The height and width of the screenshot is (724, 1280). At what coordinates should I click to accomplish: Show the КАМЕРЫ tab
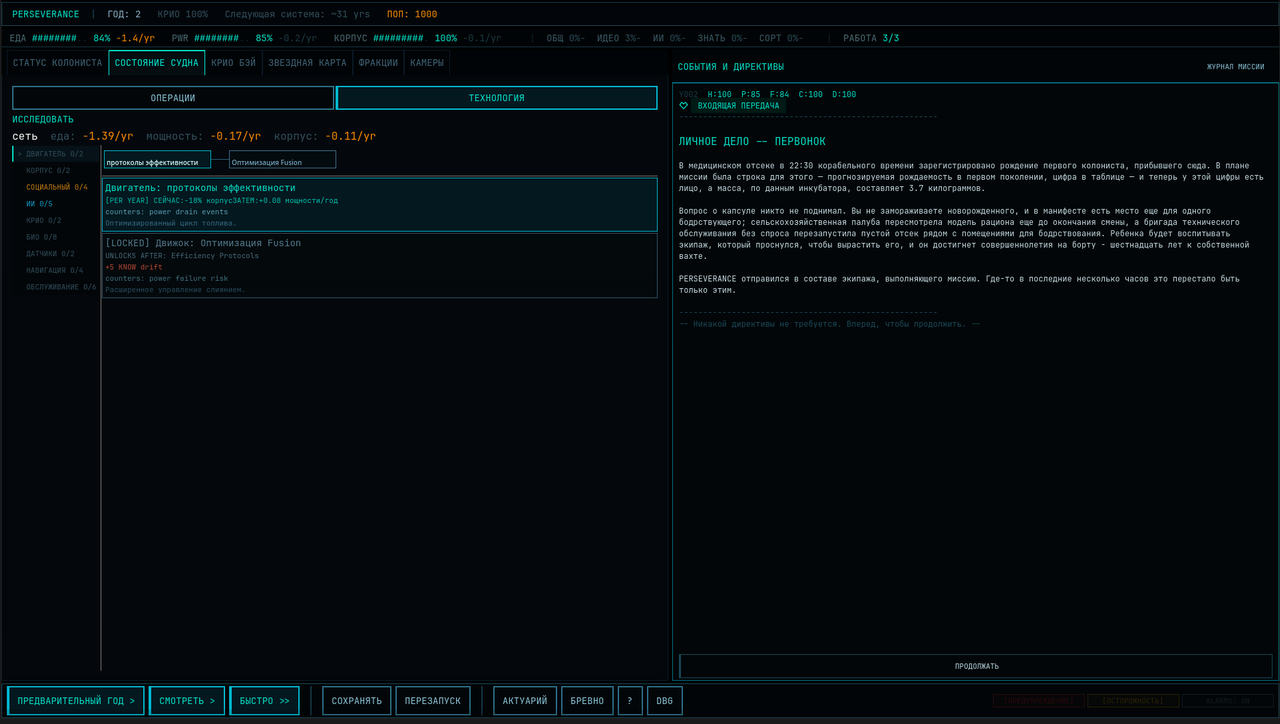point(427,63)
